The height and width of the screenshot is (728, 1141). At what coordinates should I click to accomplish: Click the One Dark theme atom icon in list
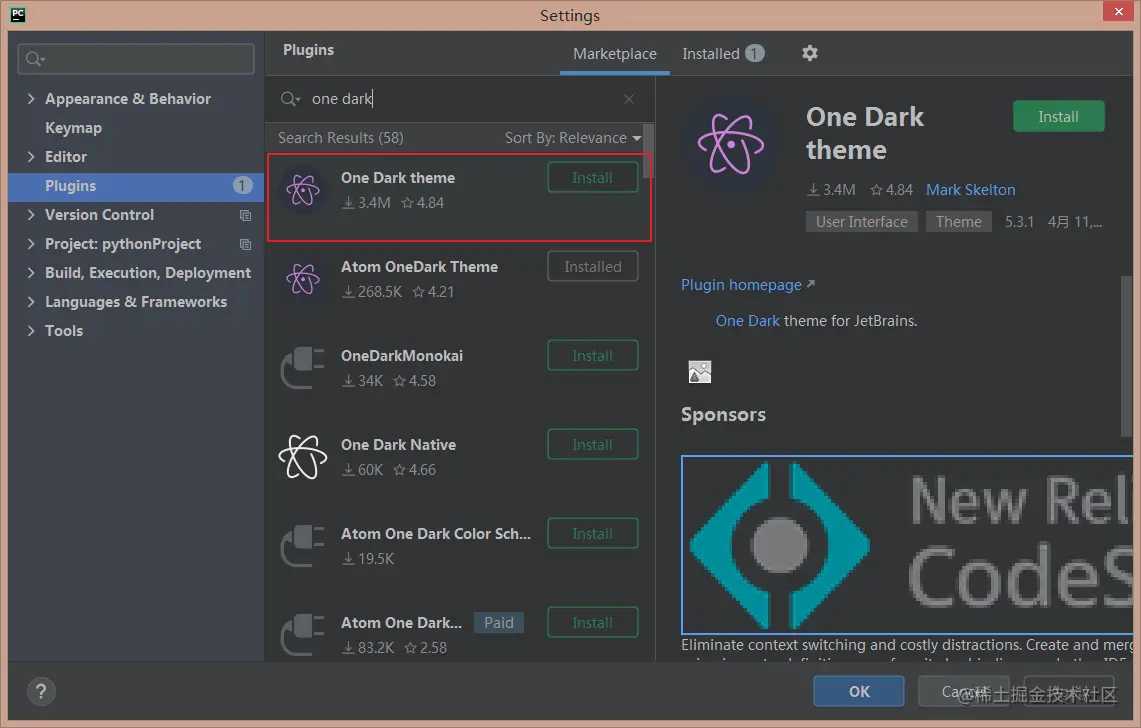pos(303,191)
